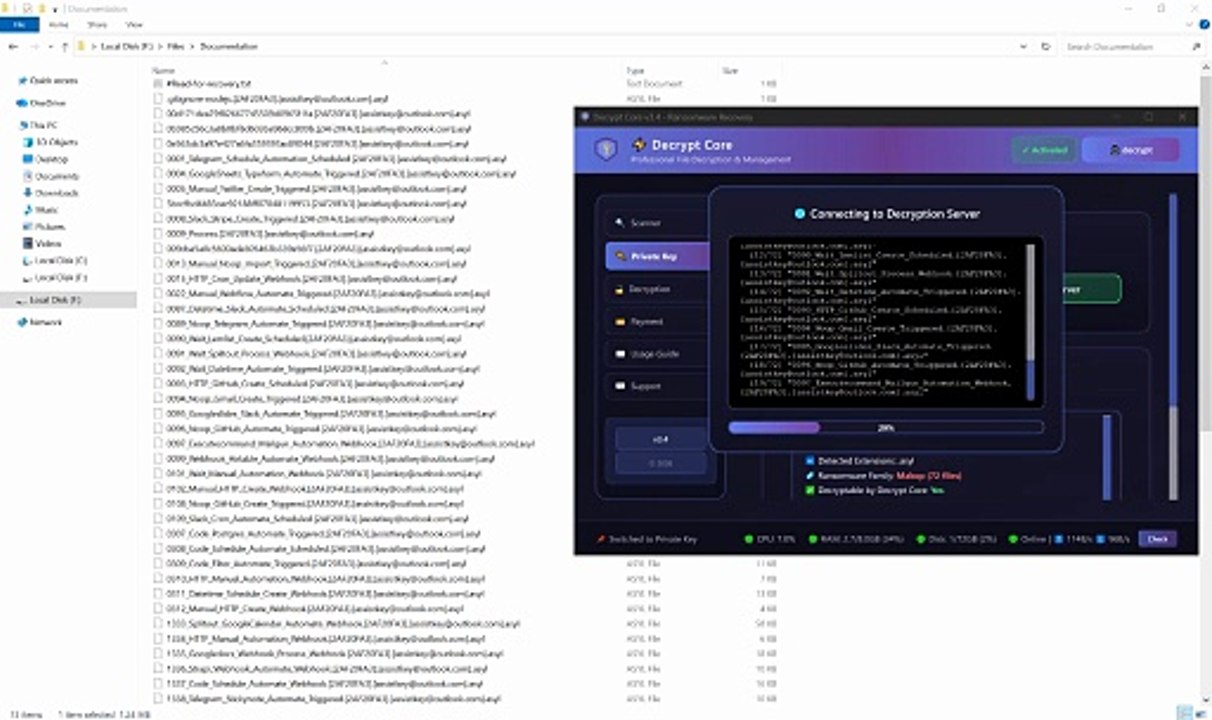The image size is (1212, 720).
Task: Click the shield logo in Decrypt Core header
Action: (x=605, y=150)
